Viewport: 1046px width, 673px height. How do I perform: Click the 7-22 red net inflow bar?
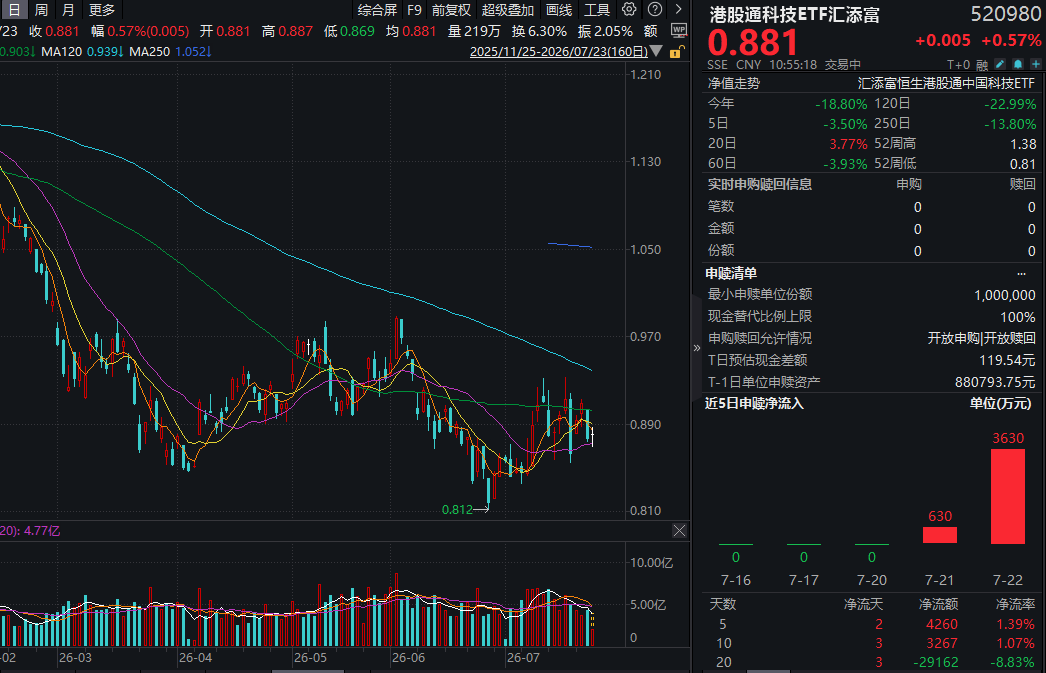(x=1007, y=496)
